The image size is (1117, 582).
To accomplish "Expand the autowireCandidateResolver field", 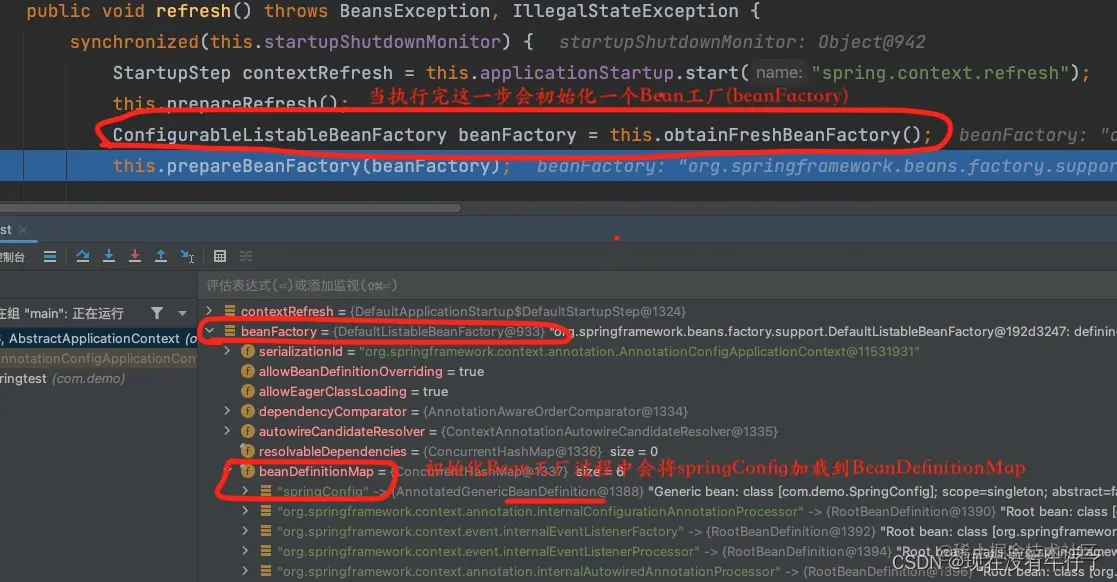I will (x=227, y=431).
